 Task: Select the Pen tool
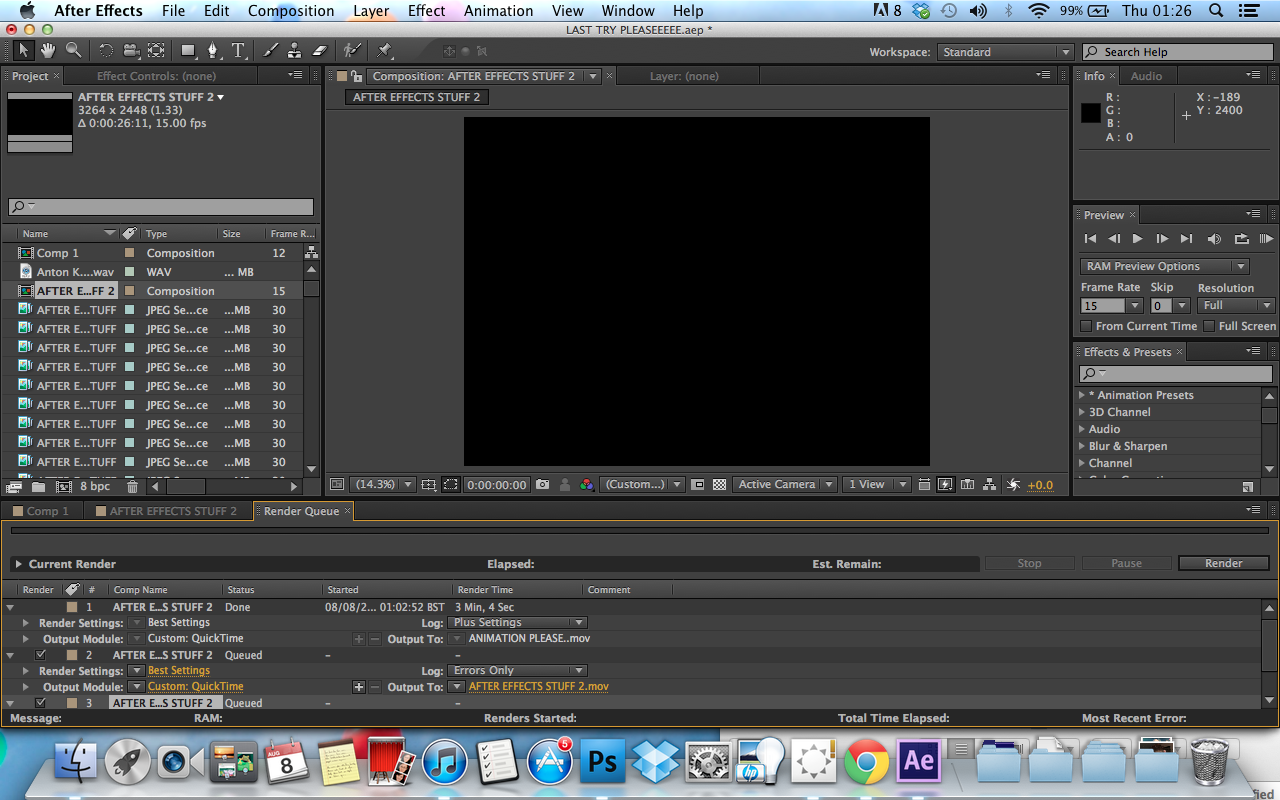click(x=213, y=50)
